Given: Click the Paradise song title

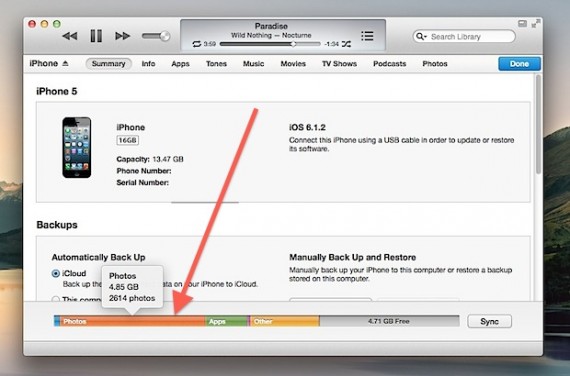Looking at the screenshot, I should [271, 26].
